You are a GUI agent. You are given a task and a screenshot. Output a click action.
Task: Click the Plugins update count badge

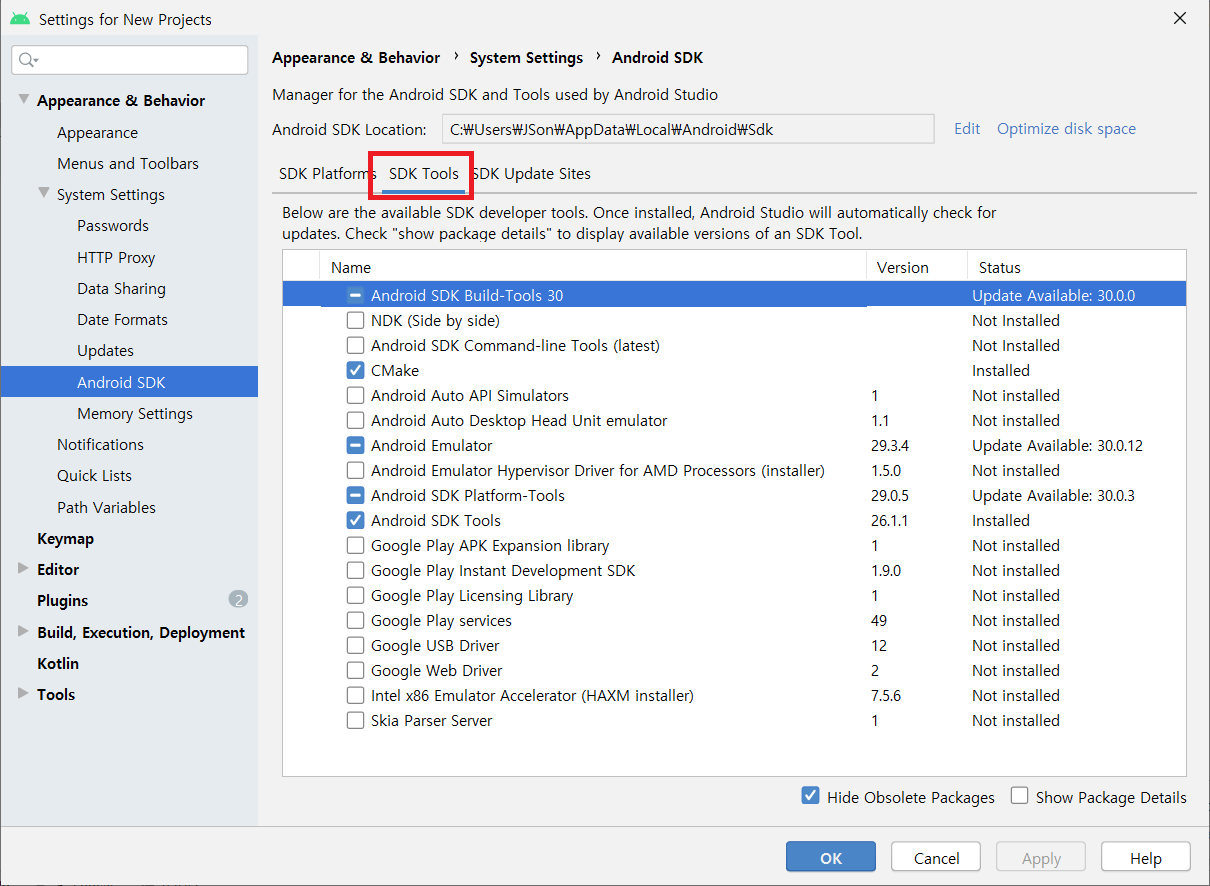point(238,600)
